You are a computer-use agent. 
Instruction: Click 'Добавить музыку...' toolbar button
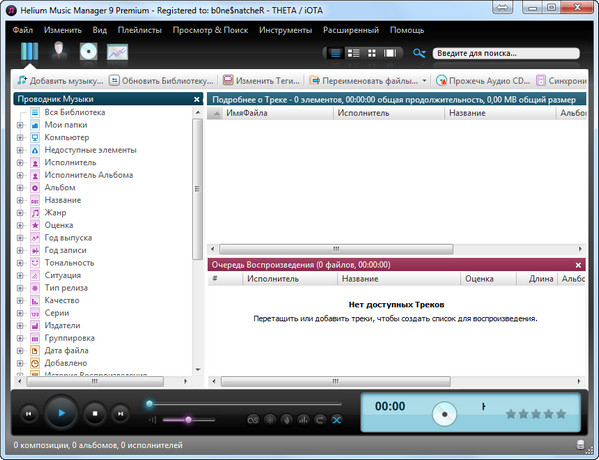click(60, 81)
